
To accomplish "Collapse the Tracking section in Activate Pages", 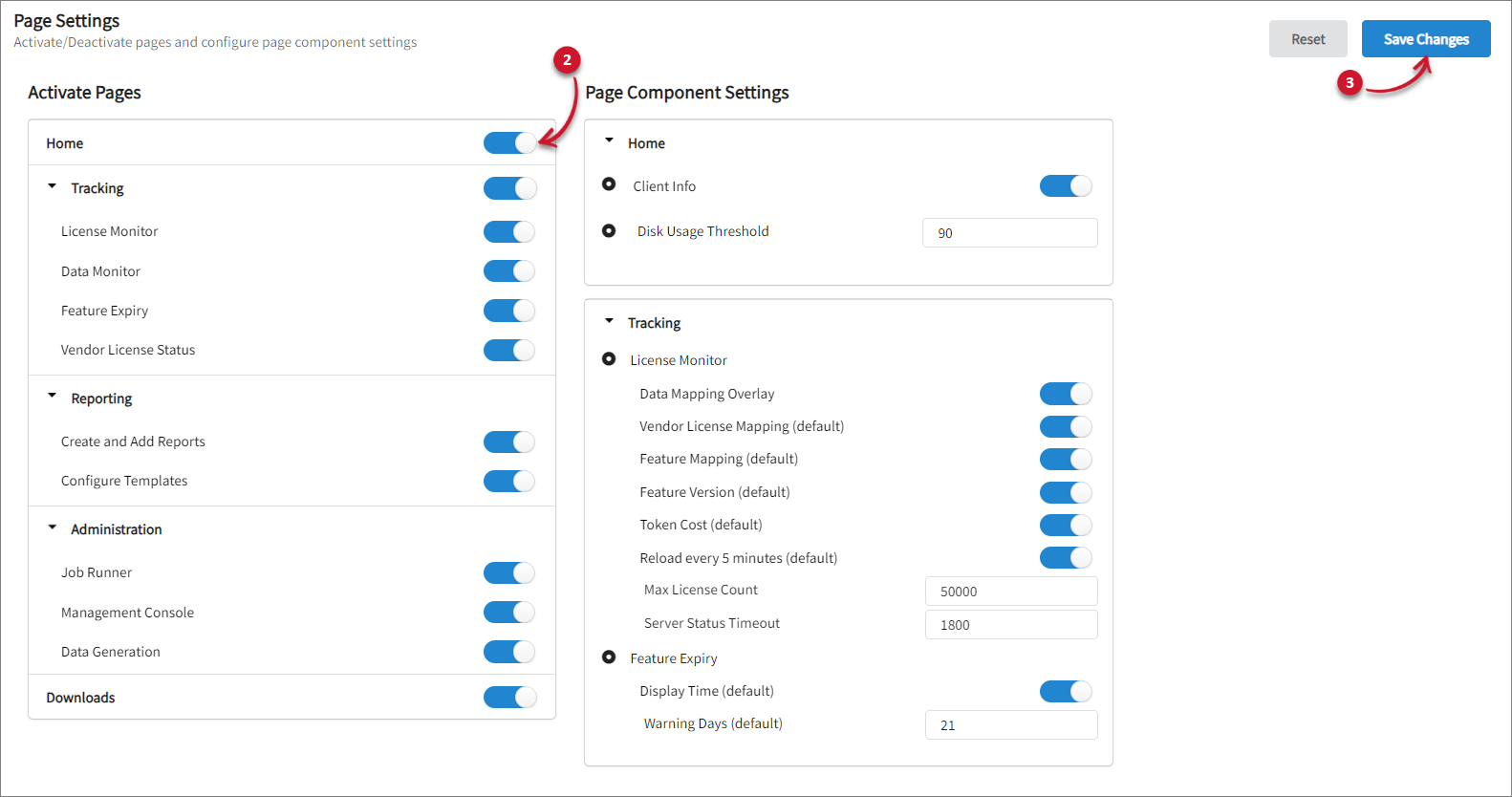I will coord(53,187).
